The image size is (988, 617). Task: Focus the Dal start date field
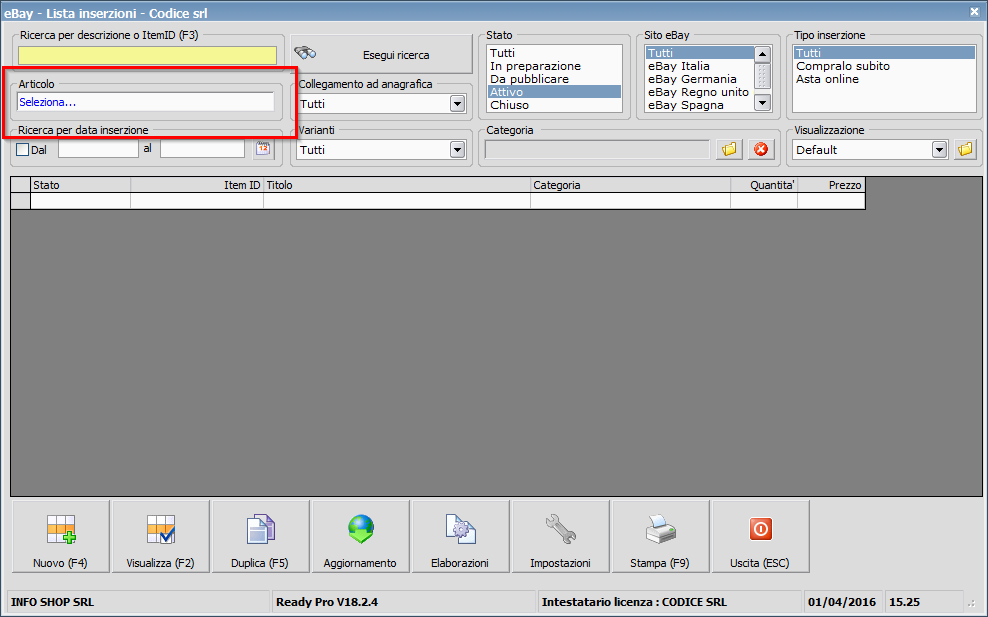pyautogui.click(x=98, y=149)
